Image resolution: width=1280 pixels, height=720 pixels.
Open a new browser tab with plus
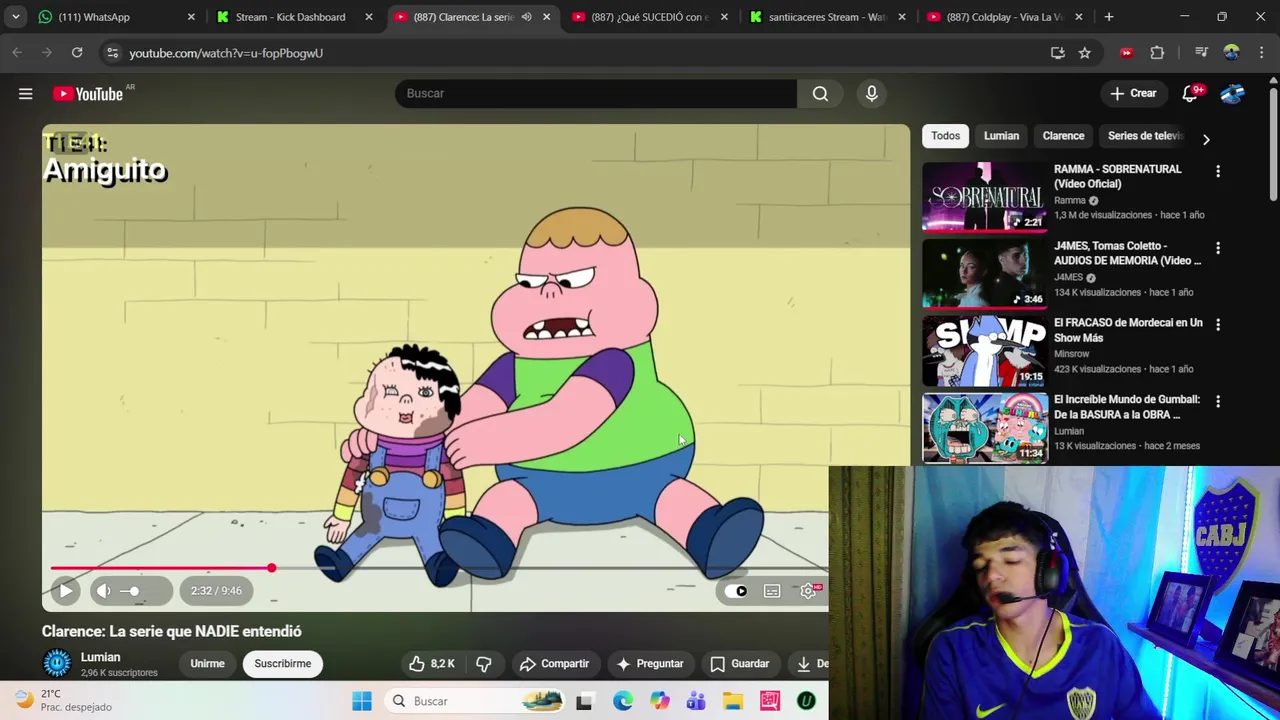[1109, 17]
